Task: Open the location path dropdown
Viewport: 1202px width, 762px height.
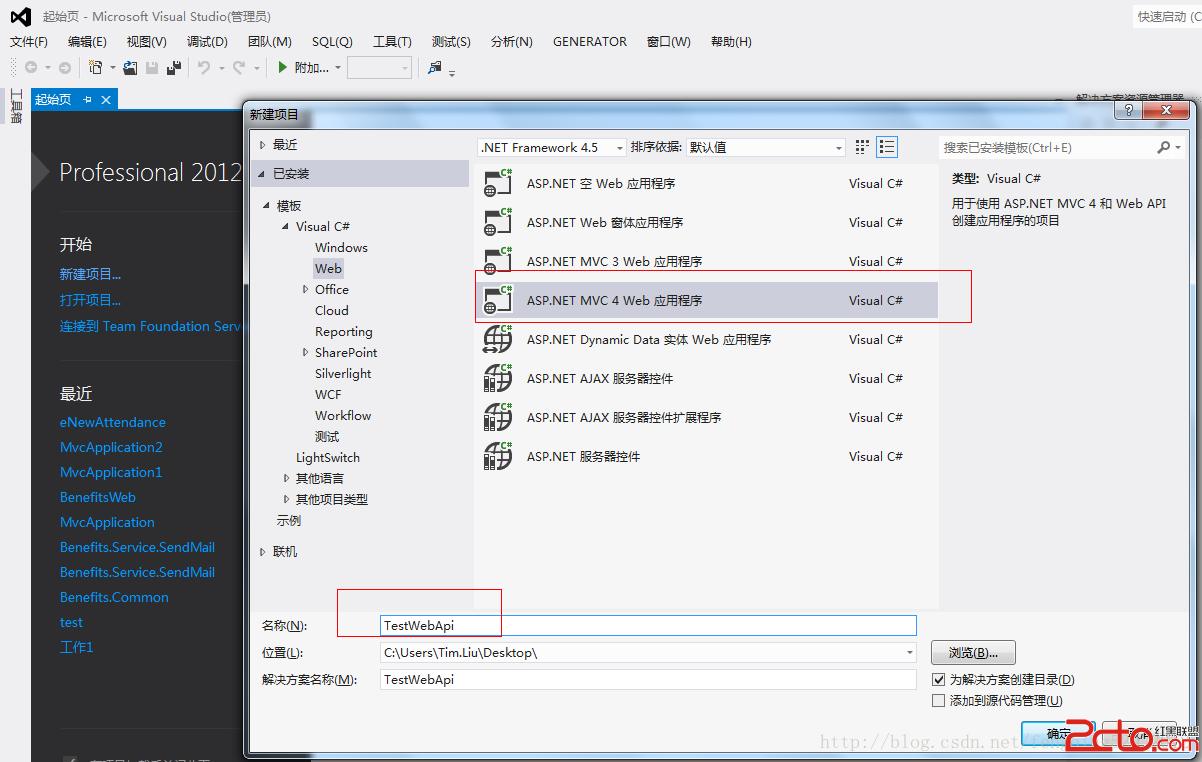Action: point(909,652)
